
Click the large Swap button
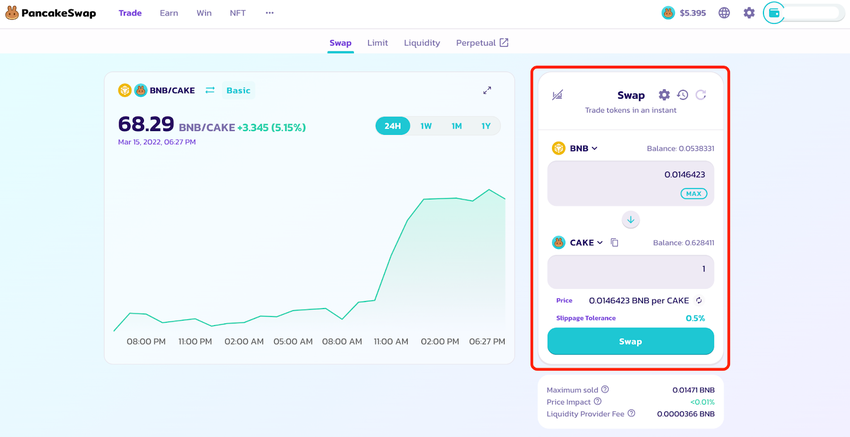point(630,342)
